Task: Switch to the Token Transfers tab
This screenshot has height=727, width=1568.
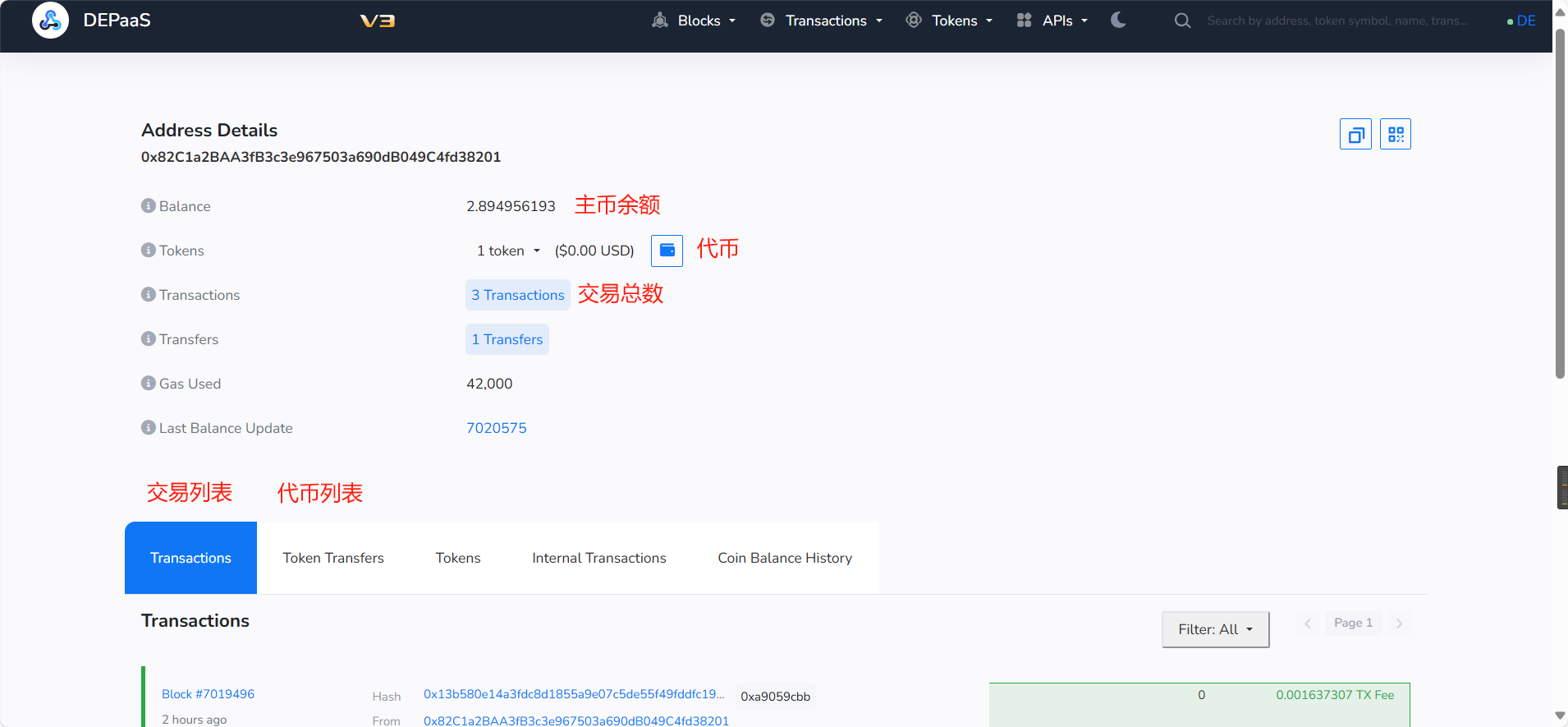Action: pos(333,558)
